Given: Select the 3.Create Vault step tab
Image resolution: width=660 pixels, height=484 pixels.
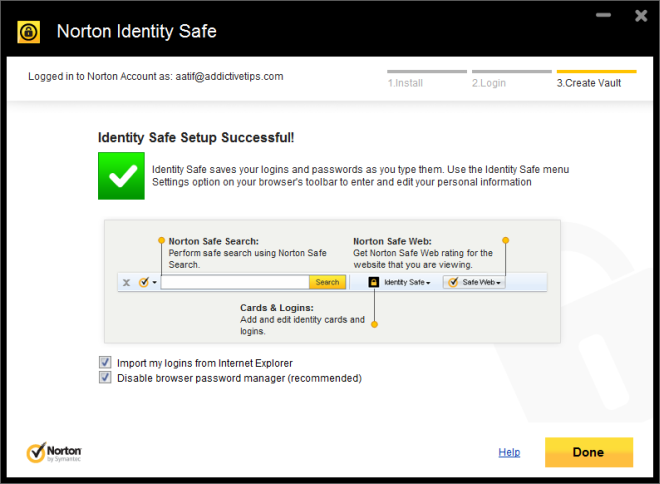Looking at the screenshot, I should click(x=589, y=82).
